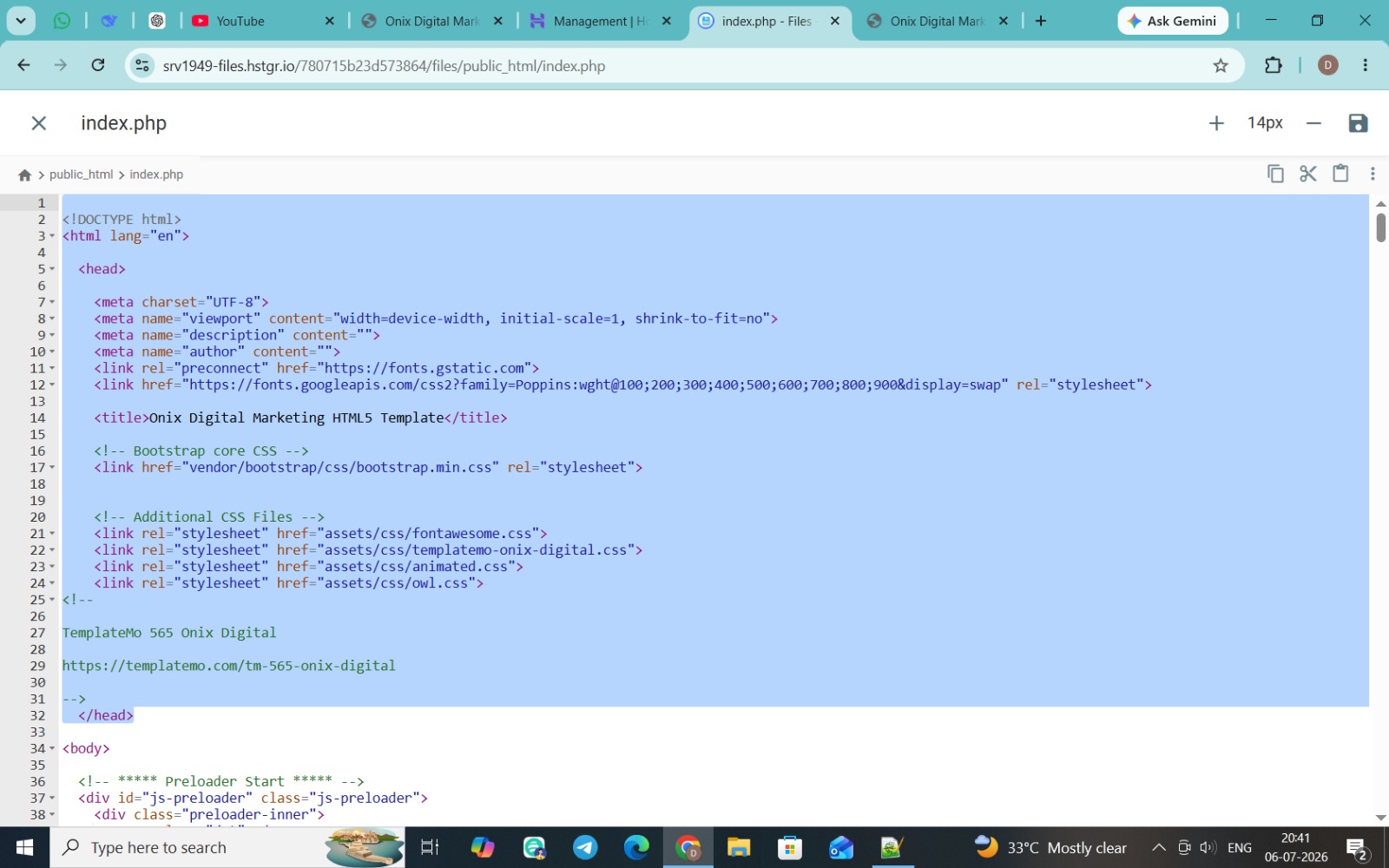Fold the comment block on line 25
1389x868 pixels.
pos(52,600)
